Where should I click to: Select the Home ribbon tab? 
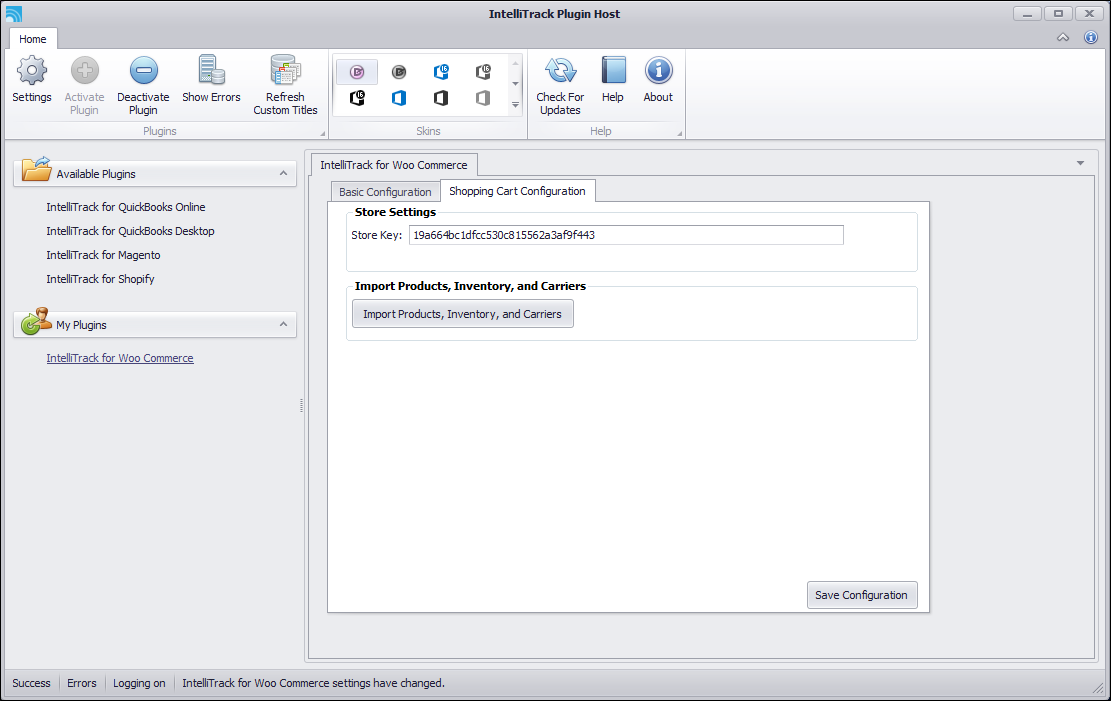(33, 39)
